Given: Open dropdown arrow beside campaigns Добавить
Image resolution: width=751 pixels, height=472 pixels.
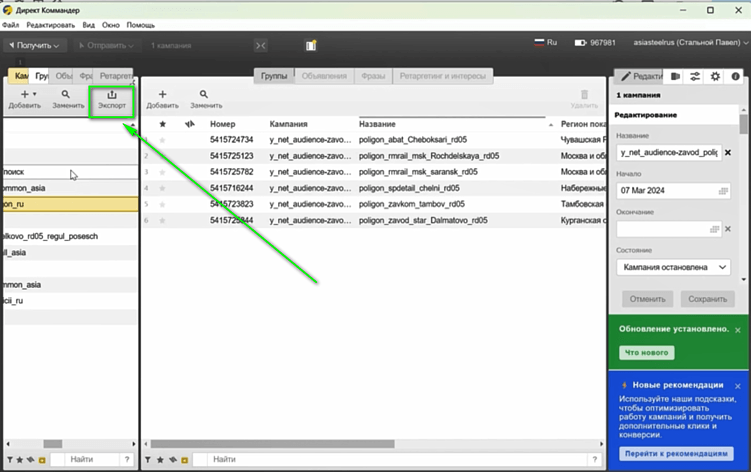Looking at the screenshot, I should tap(34, 94).
